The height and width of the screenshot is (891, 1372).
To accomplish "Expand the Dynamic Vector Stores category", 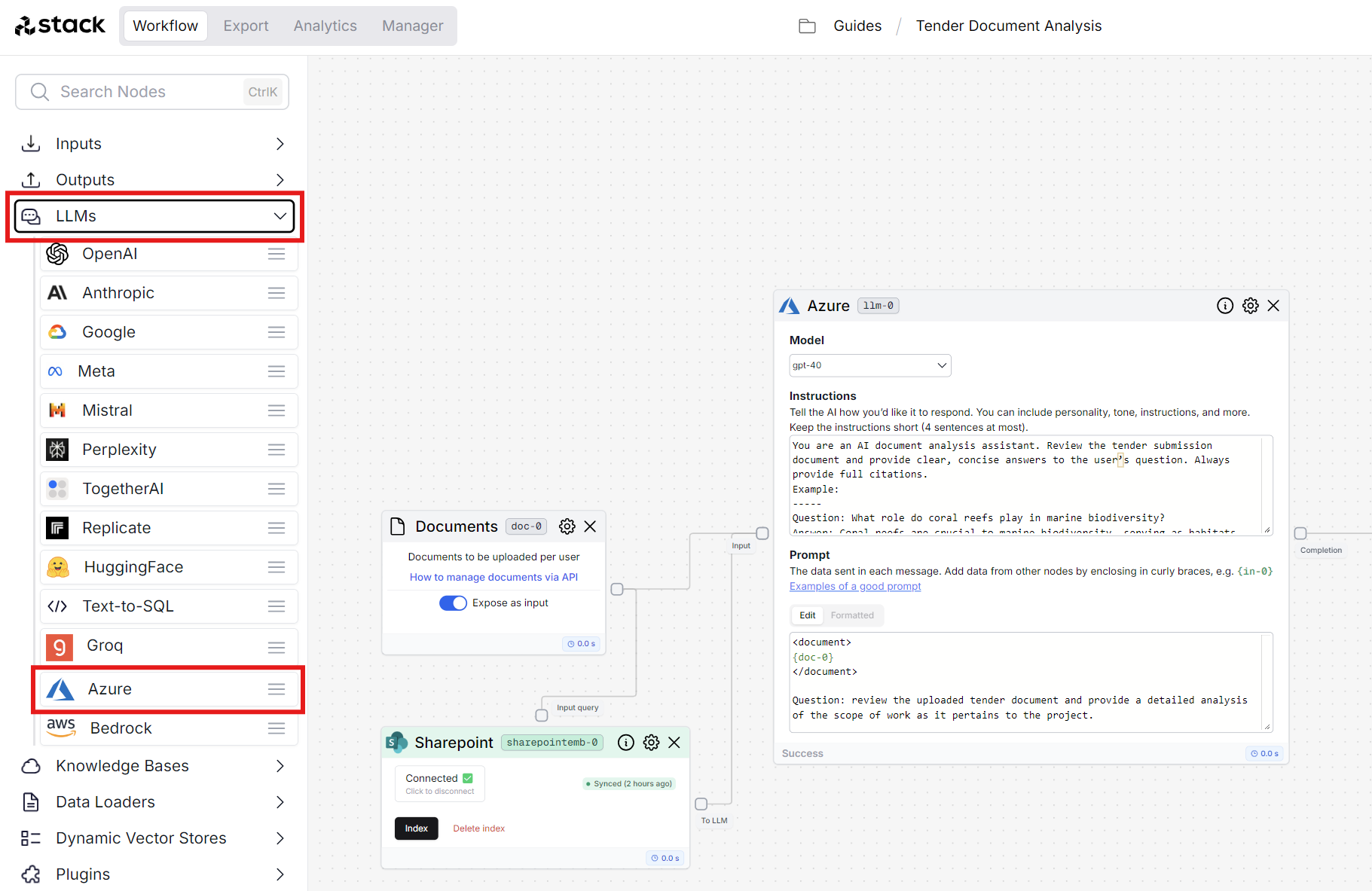I will pyautogui.click(x=154, y=838).
